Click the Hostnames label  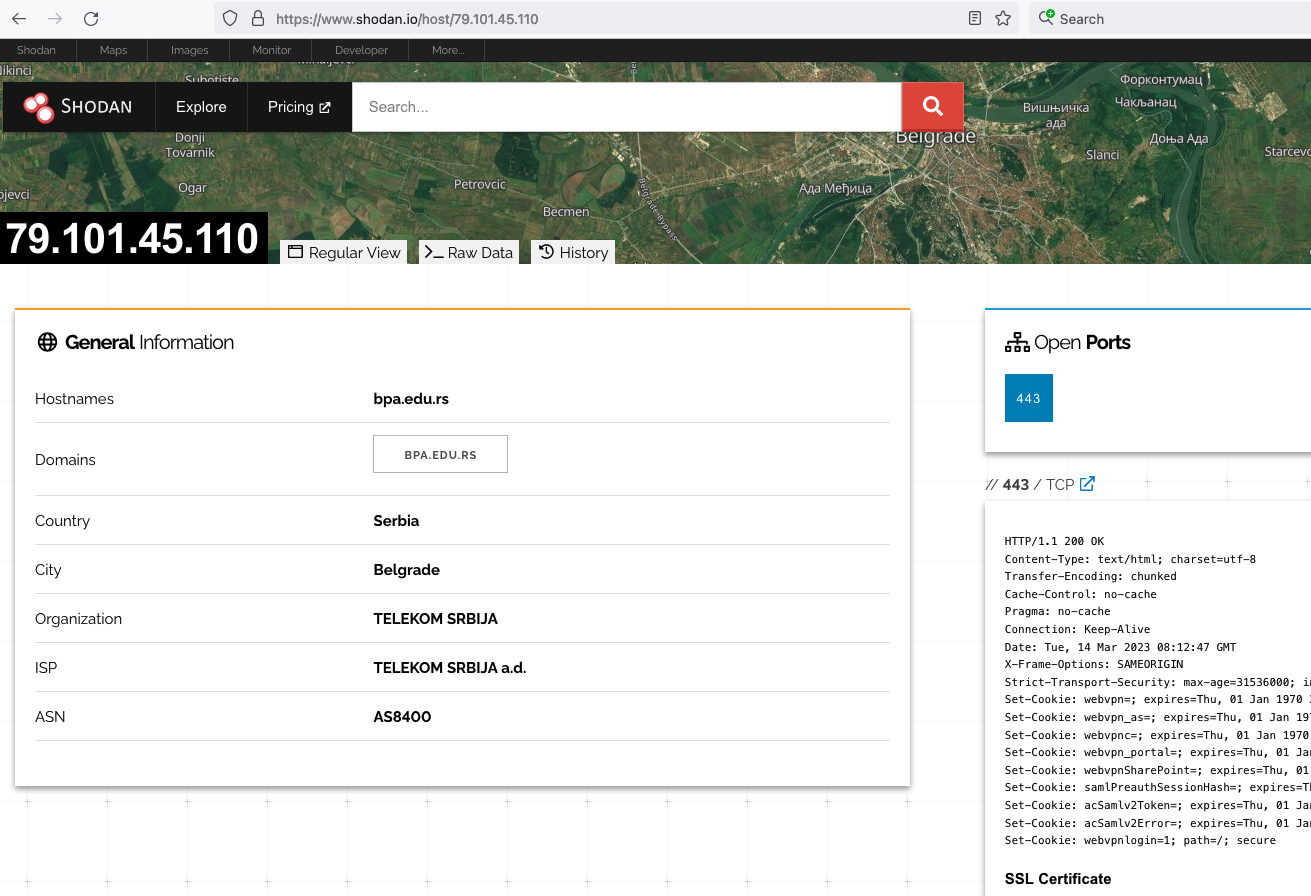(x=74, y=399)
